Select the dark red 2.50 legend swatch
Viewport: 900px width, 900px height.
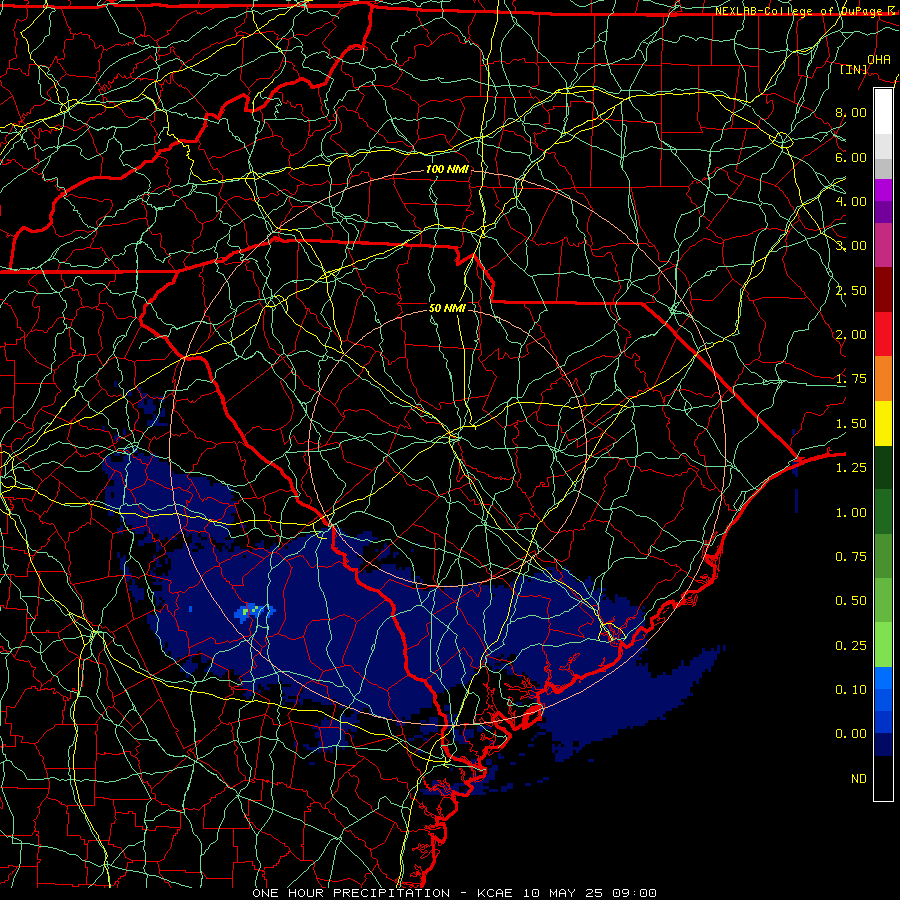883,290
